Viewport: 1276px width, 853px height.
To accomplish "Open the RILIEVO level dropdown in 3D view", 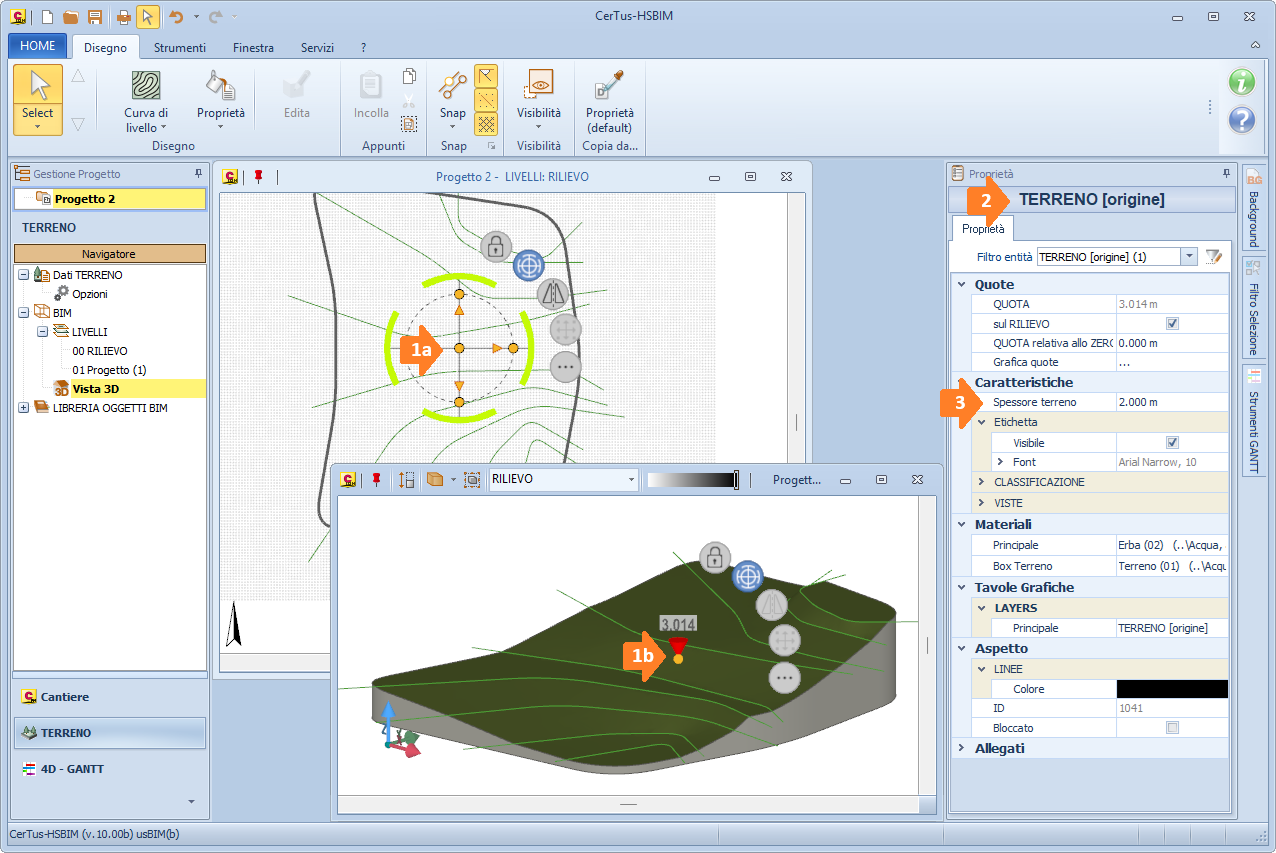I will coord(631,480).
